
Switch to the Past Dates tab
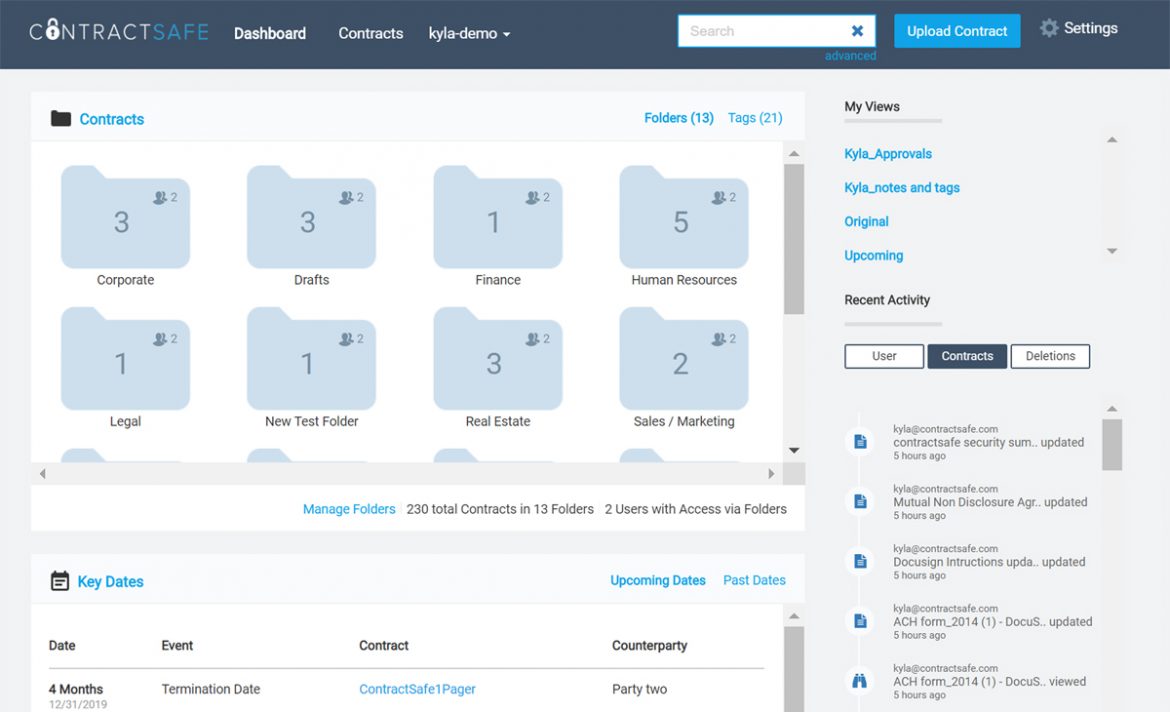tap(754, 580)
